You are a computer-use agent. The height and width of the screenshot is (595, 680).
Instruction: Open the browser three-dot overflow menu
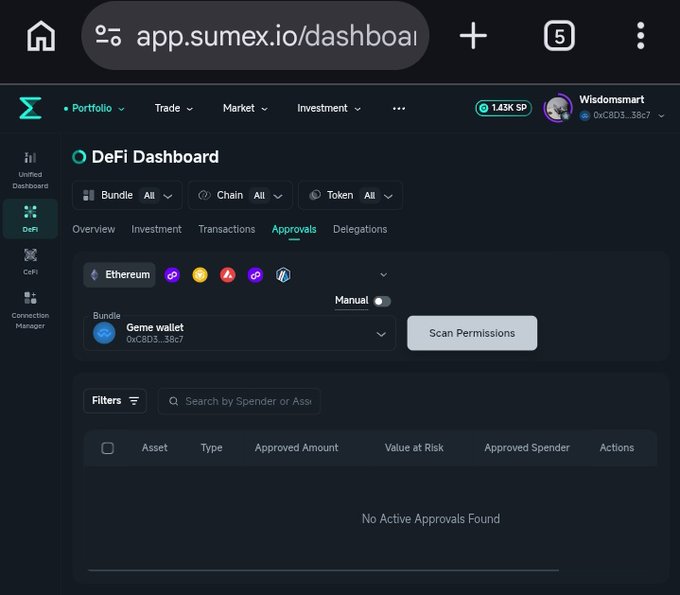[x=641, y=36]
